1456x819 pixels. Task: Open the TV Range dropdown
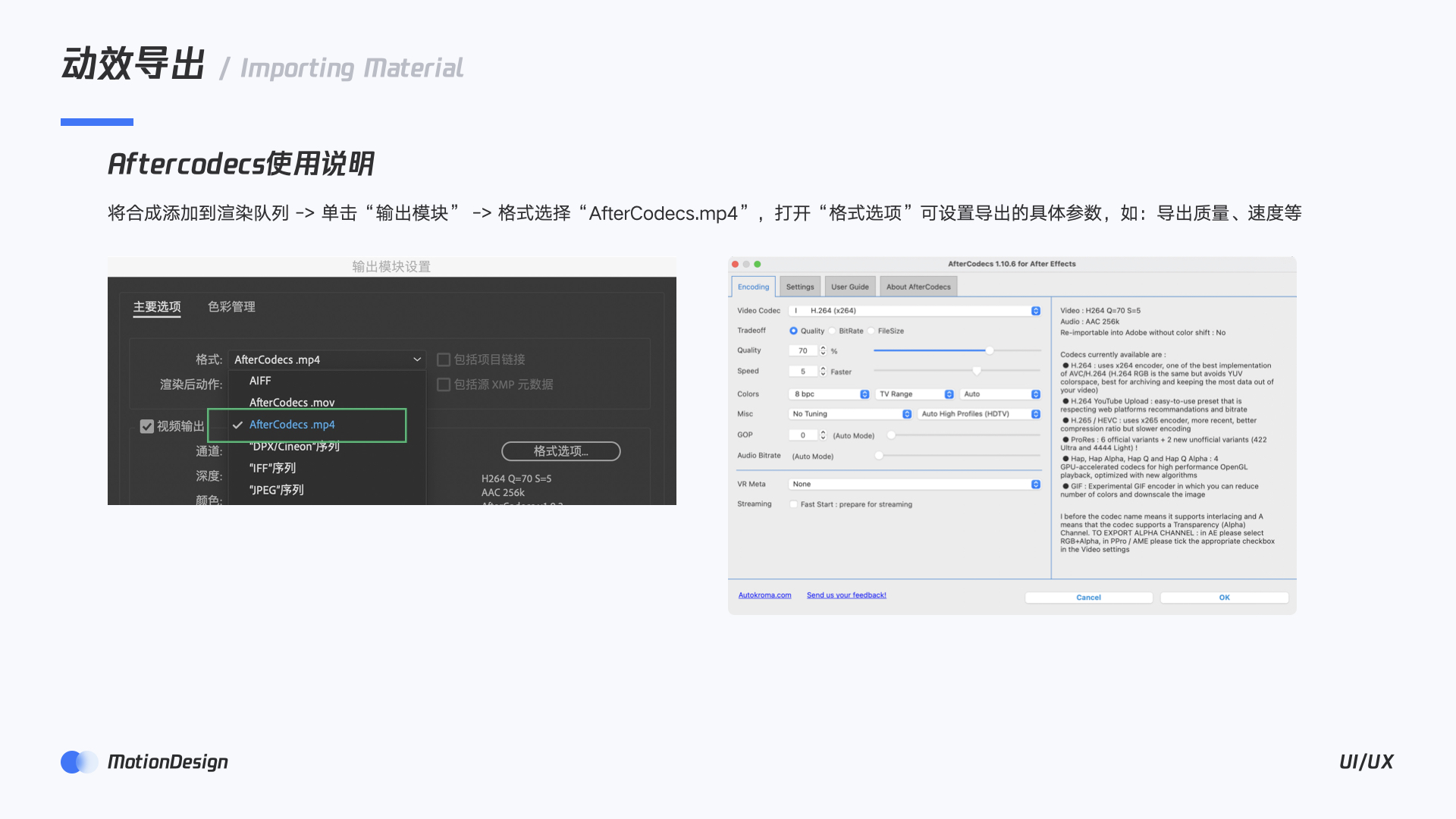pos(915,394)
